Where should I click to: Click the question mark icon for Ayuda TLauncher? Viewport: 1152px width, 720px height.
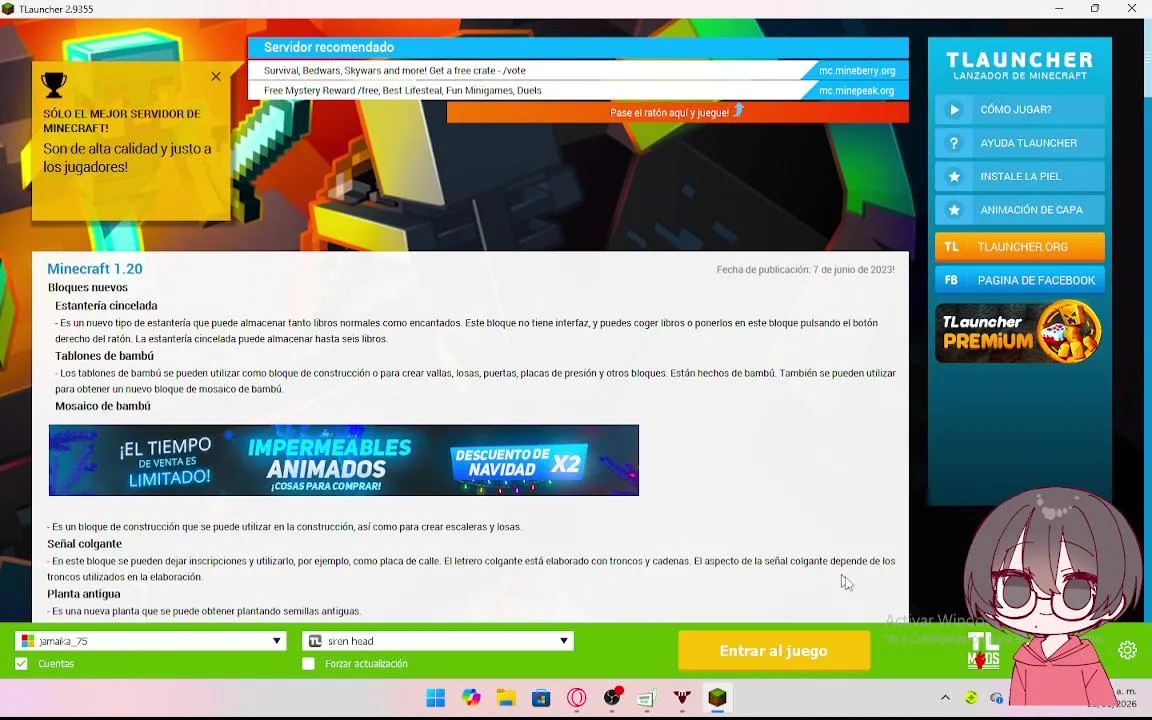954,143
